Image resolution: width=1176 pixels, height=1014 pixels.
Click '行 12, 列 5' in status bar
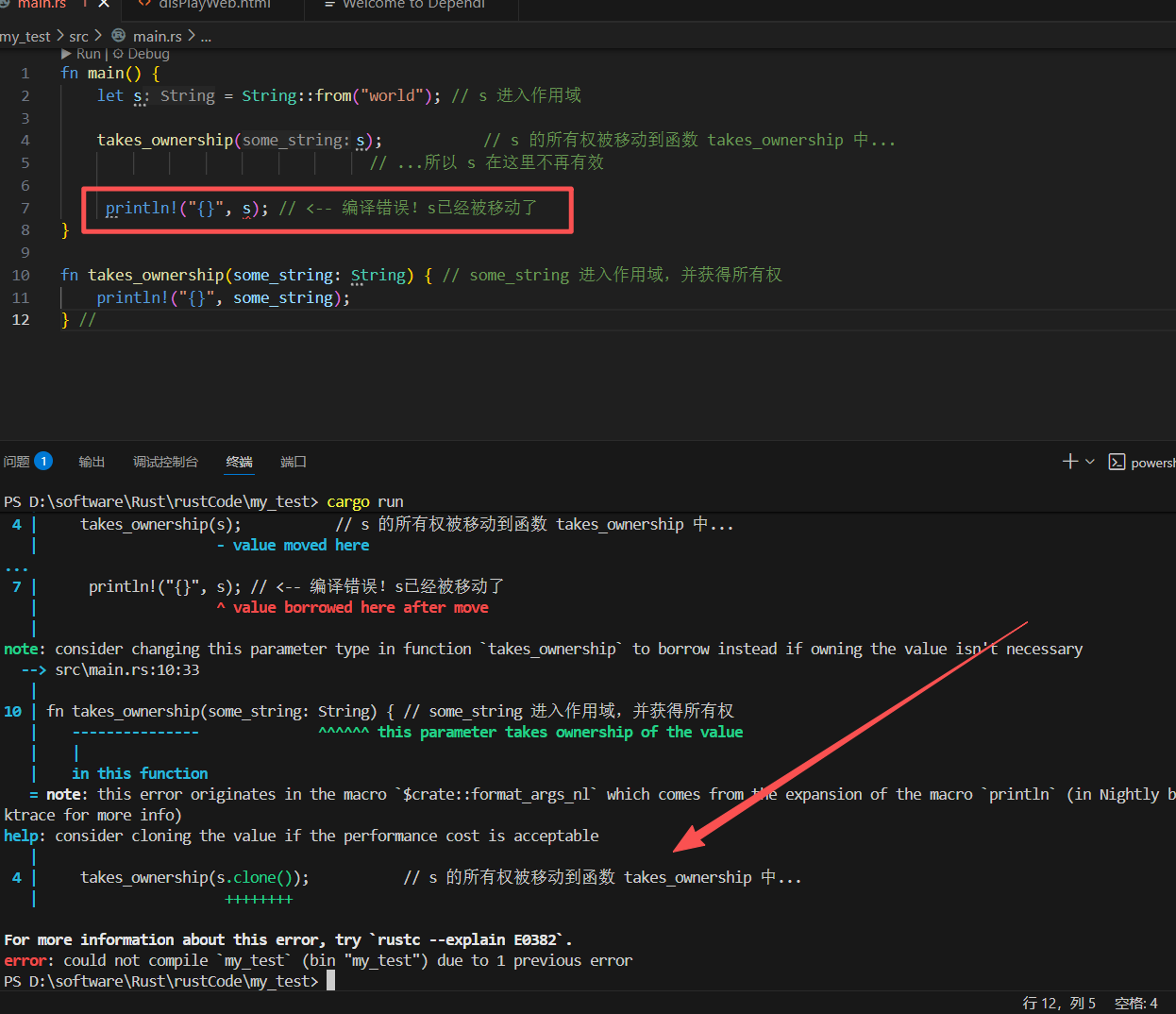click(x=1059, y=1003)
